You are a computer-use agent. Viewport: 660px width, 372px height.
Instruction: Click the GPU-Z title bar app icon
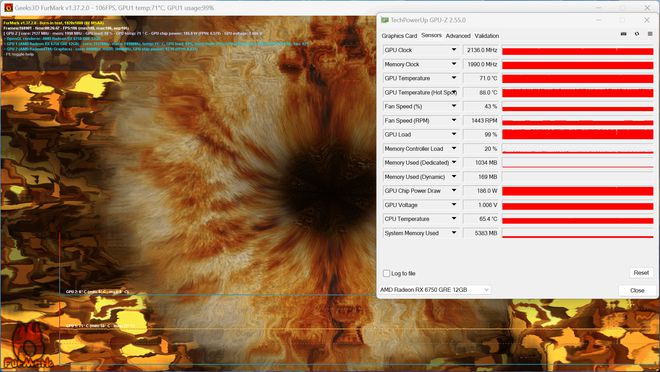pos(384,20)
